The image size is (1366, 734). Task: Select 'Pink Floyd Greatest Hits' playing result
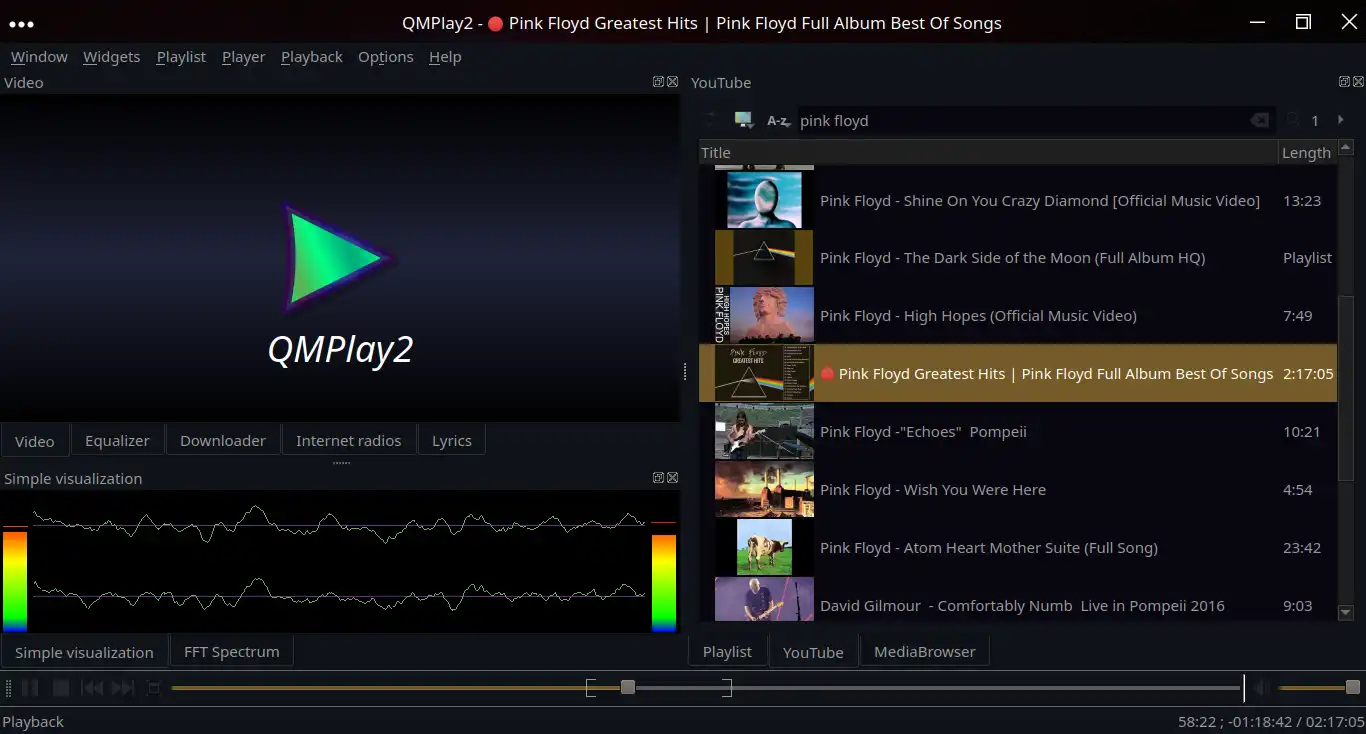1018,374
